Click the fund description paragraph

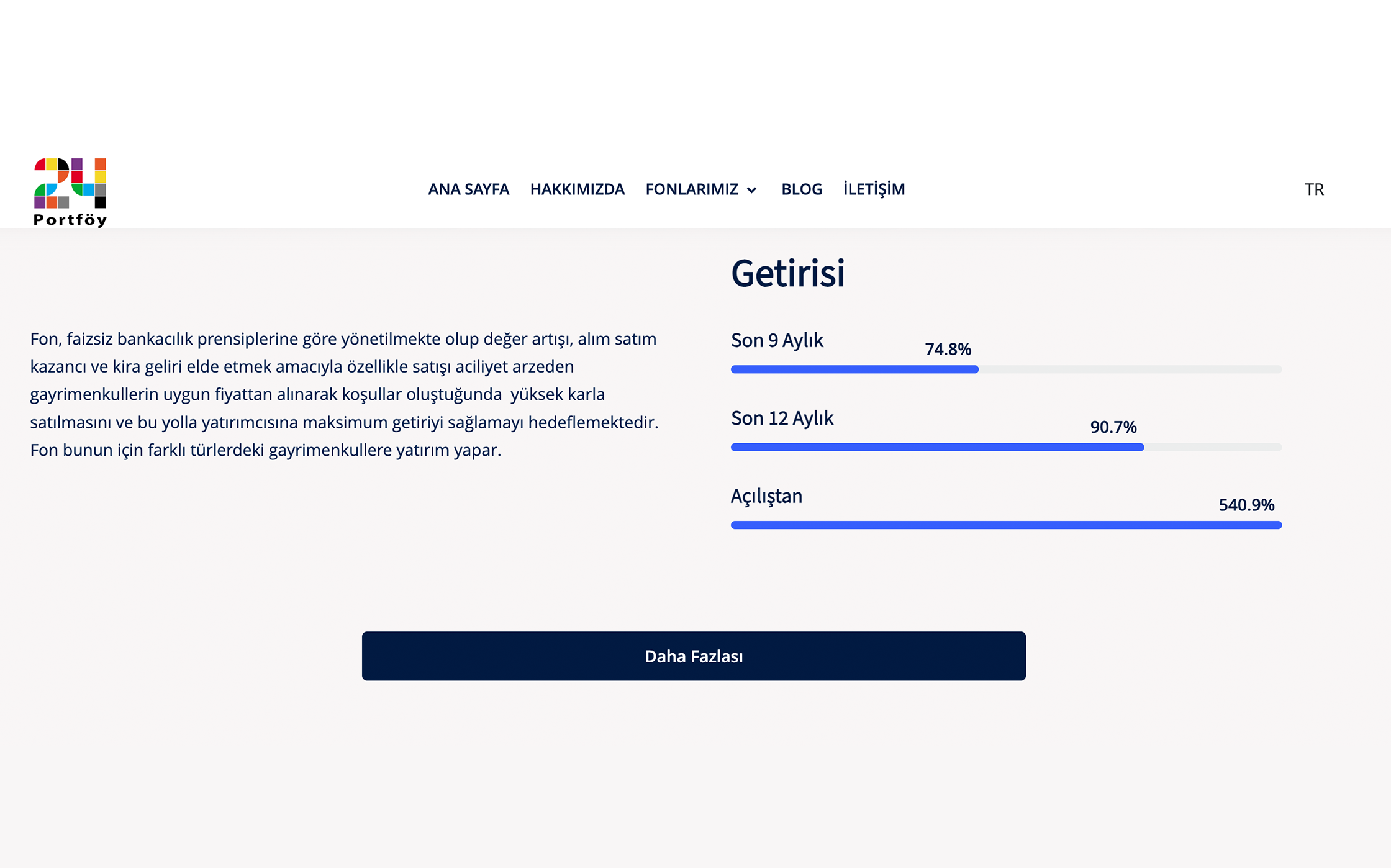[344, 394]
